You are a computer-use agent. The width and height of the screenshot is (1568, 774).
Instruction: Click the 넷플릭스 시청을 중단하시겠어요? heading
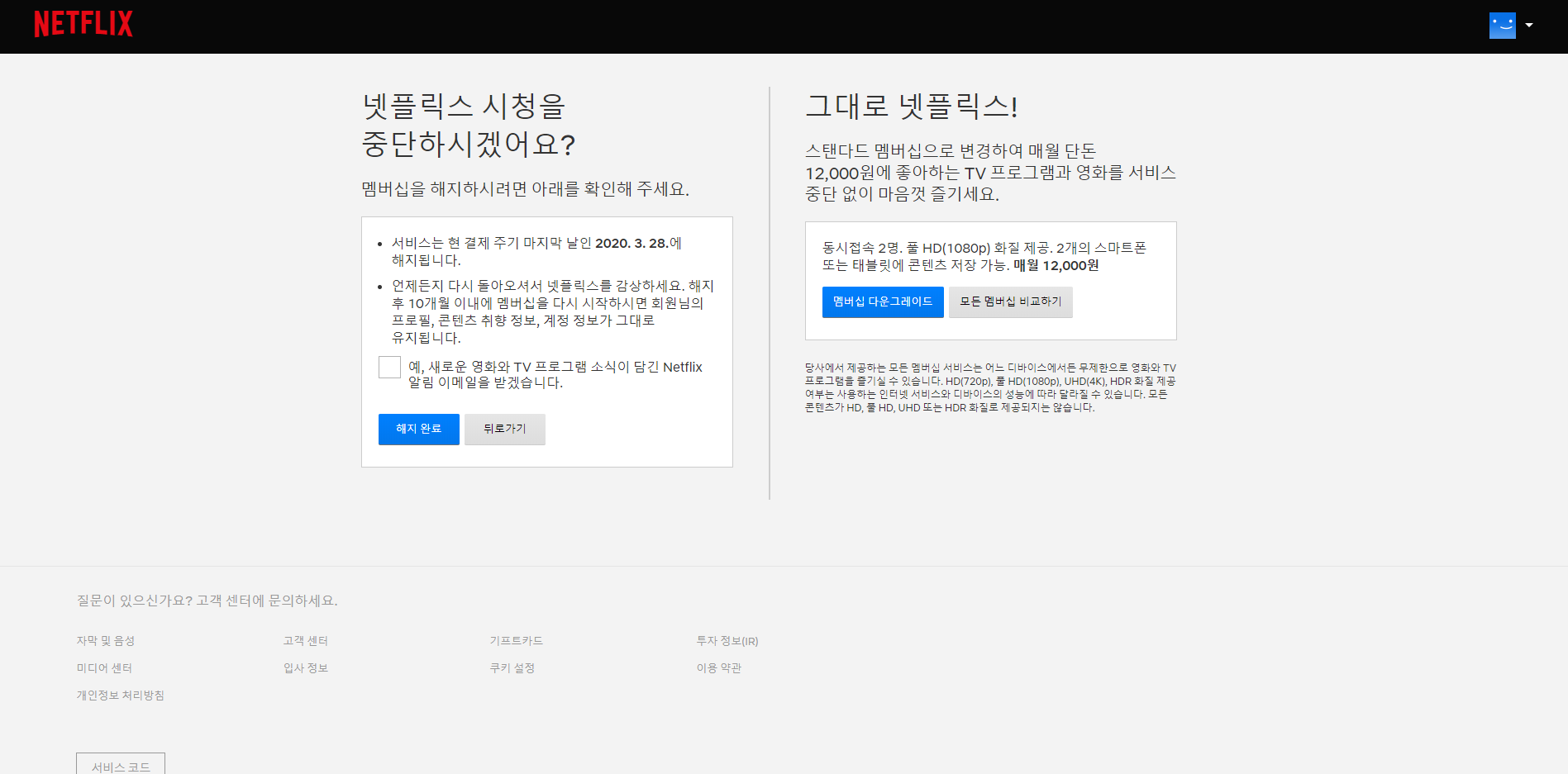tap(468, 125)
